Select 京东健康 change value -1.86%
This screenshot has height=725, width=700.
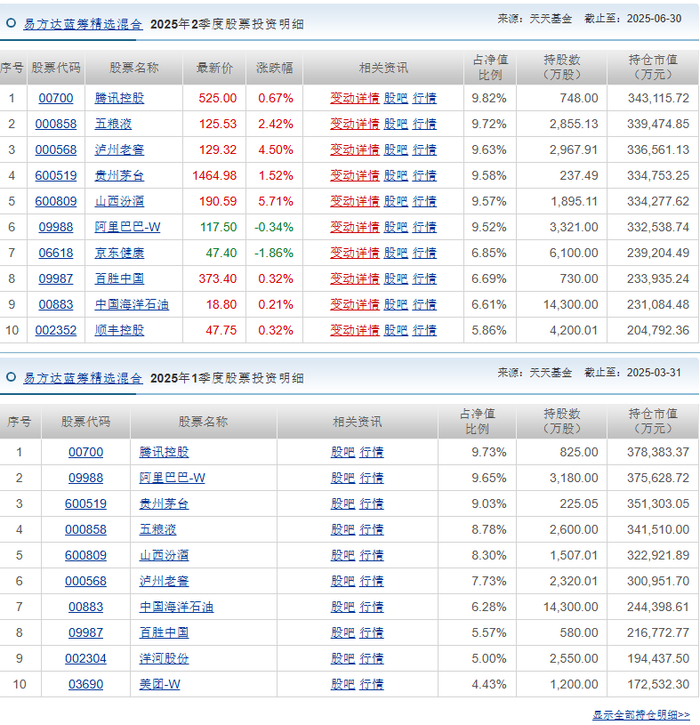274,253
